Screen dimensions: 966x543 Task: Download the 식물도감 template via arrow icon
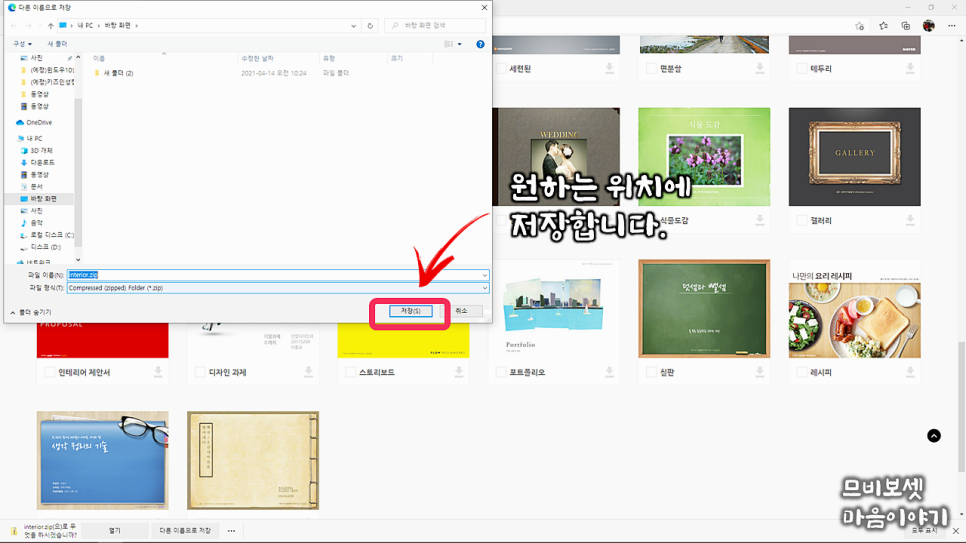click(760, 220)
